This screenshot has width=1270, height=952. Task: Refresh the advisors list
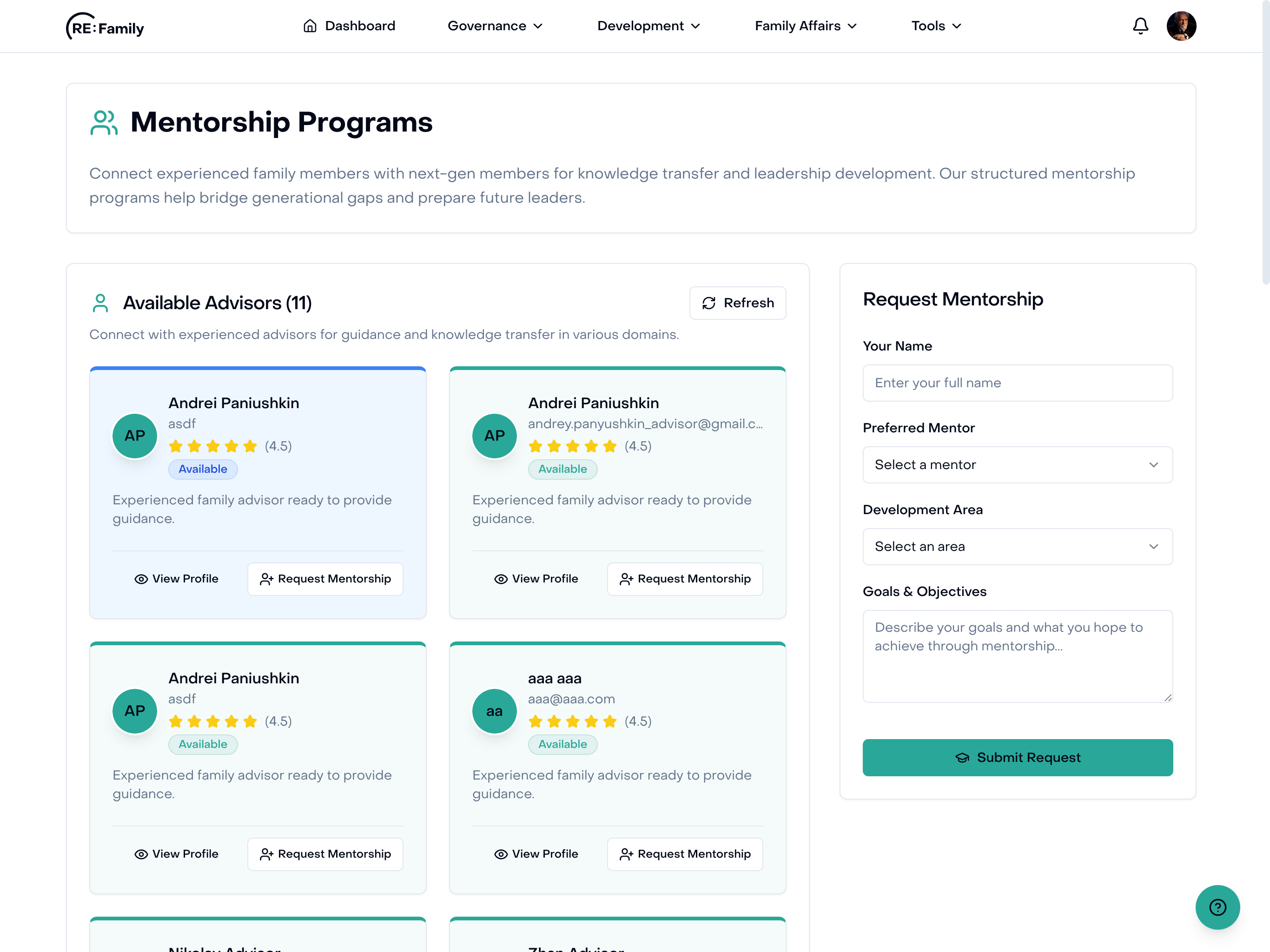pos(738,303)
